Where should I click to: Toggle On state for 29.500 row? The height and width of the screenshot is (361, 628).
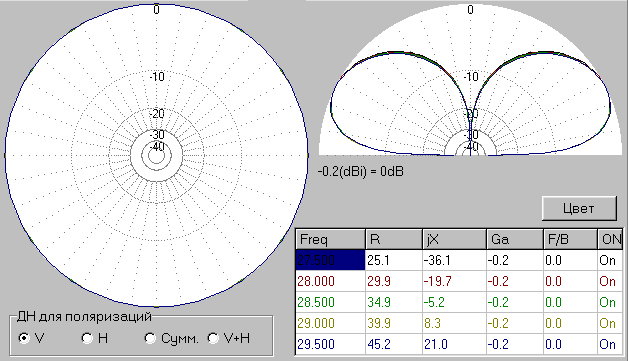(610, 344)
